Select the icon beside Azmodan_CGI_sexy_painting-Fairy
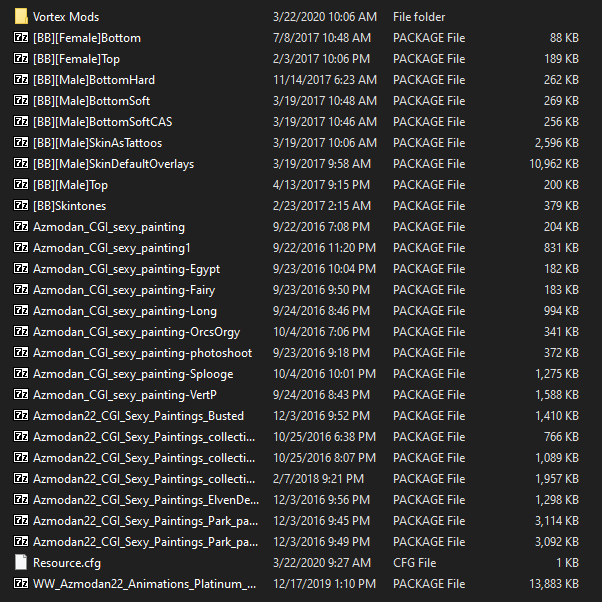The image size is (602, 602). click(x=21, y=289)
